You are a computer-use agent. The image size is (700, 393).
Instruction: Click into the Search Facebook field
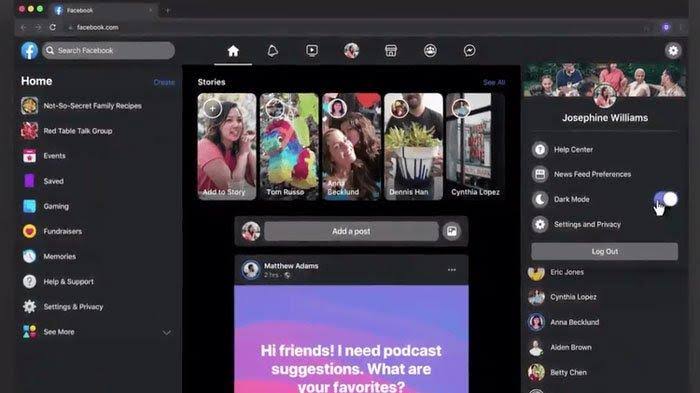click(x=108, y=50)
